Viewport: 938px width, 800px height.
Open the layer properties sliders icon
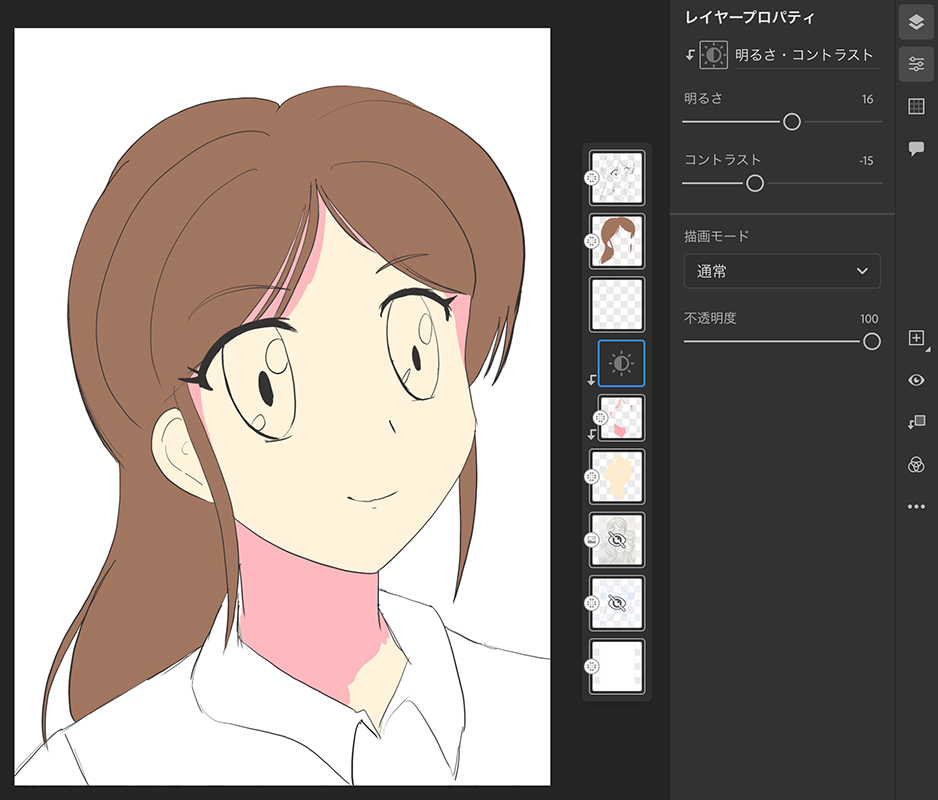click(x=916, y=64)
